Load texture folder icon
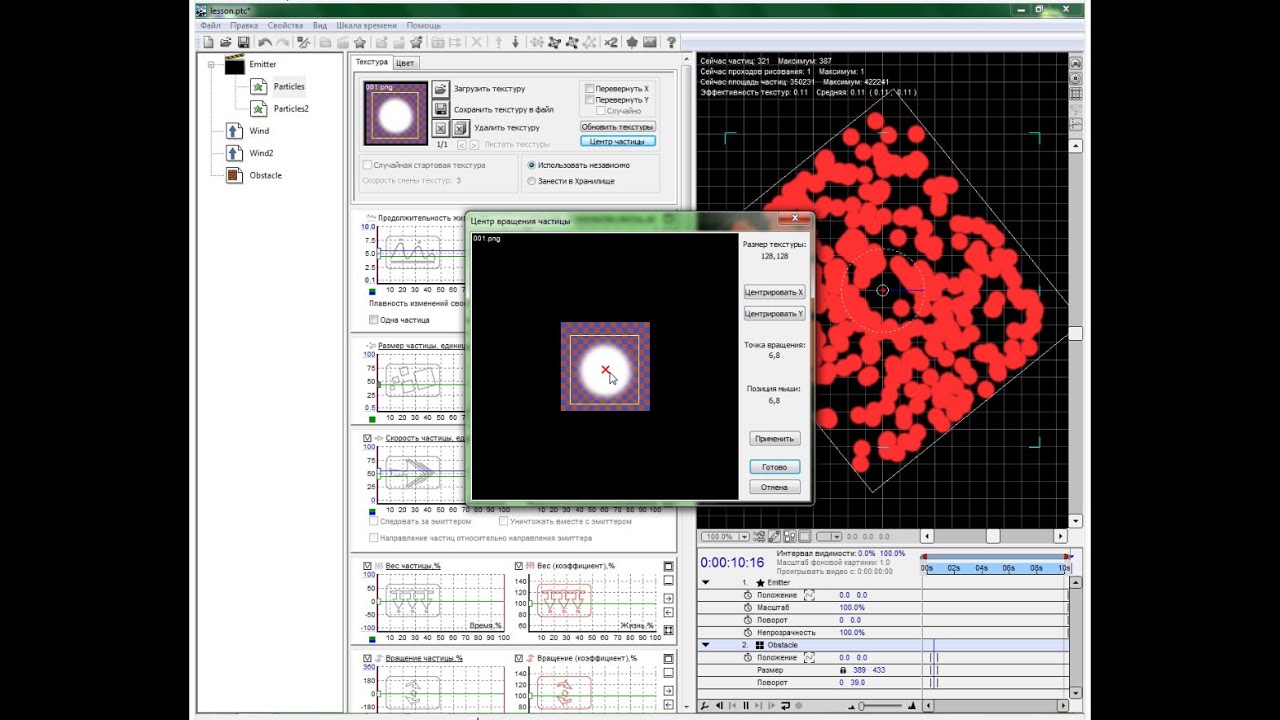The width and height of the screenshot is (1280, 720). point(441,88)
